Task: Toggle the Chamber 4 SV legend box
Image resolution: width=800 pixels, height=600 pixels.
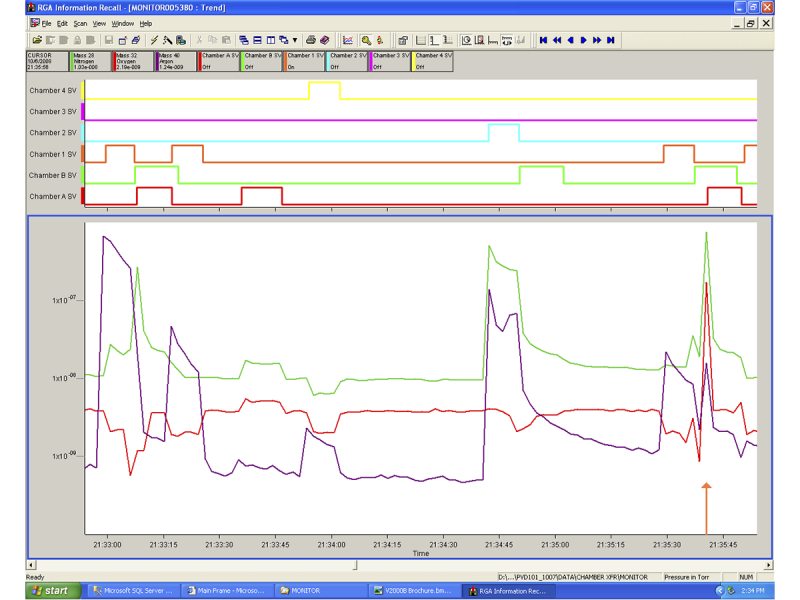Action: click(x=434, y=61)
